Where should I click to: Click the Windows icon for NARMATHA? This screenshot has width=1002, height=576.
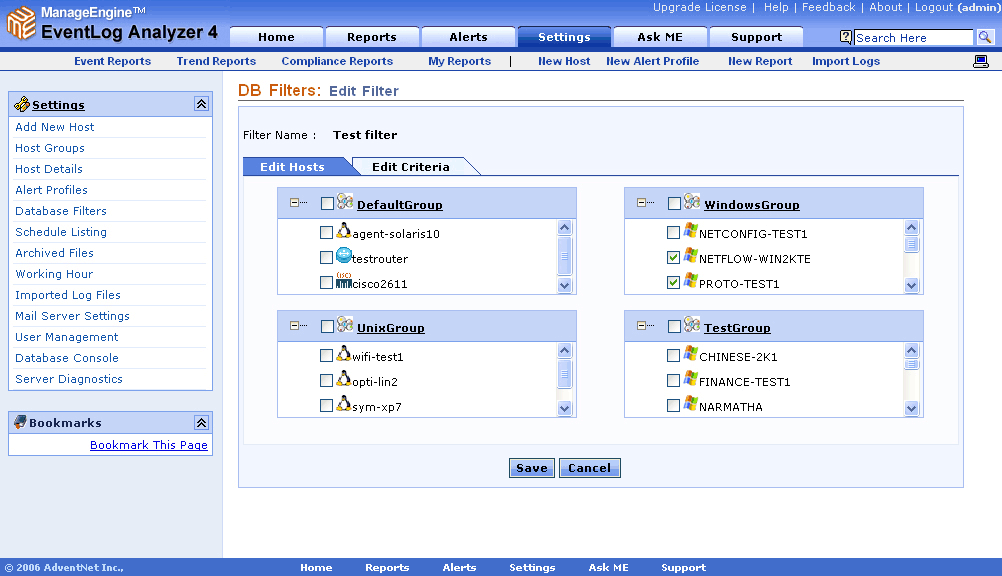click(x=690, y=403)
